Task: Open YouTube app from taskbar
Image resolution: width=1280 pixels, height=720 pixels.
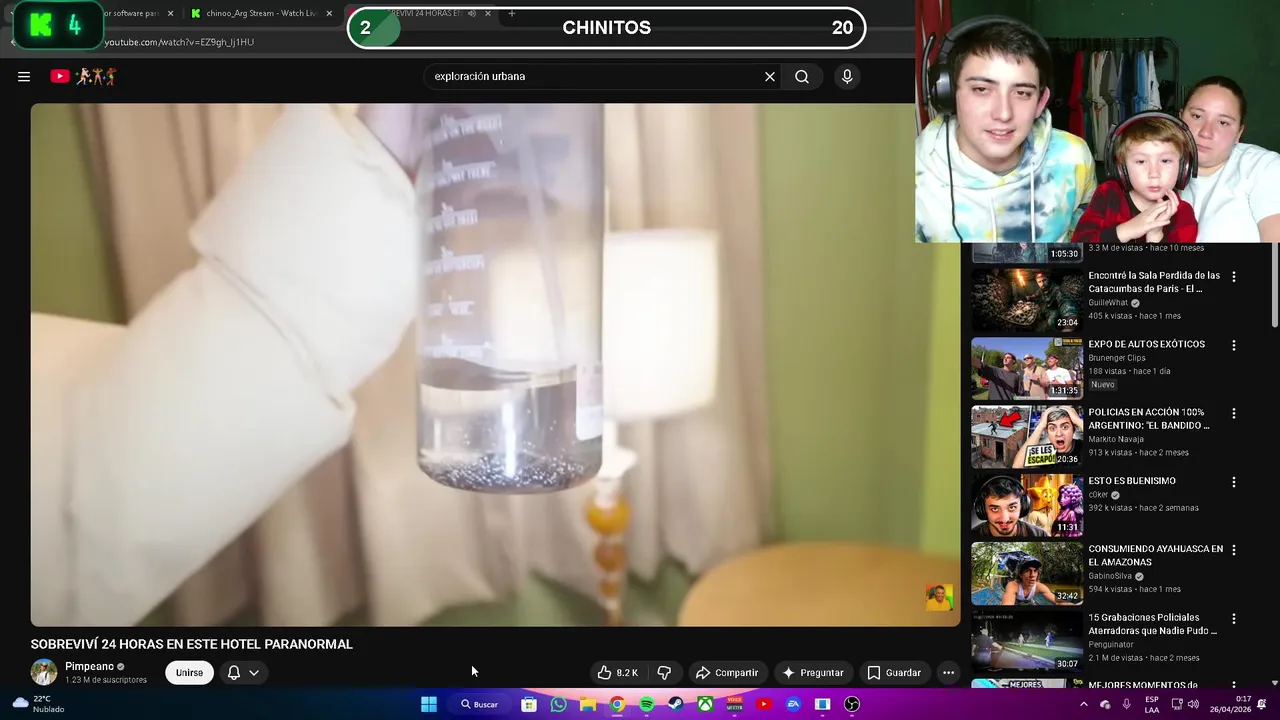Action: 764,704
